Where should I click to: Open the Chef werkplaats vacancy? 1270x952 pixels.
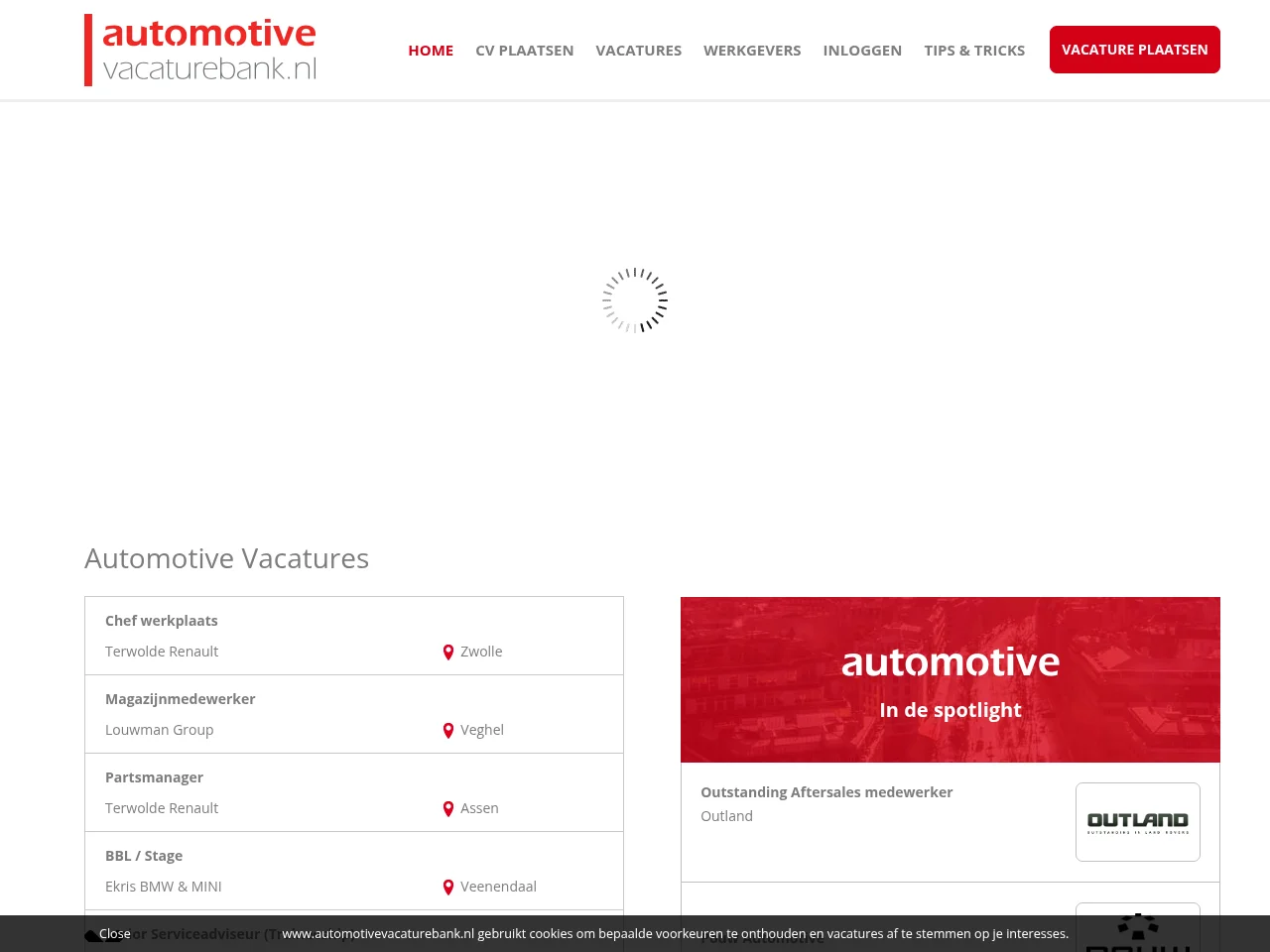[x=162, y=621]
